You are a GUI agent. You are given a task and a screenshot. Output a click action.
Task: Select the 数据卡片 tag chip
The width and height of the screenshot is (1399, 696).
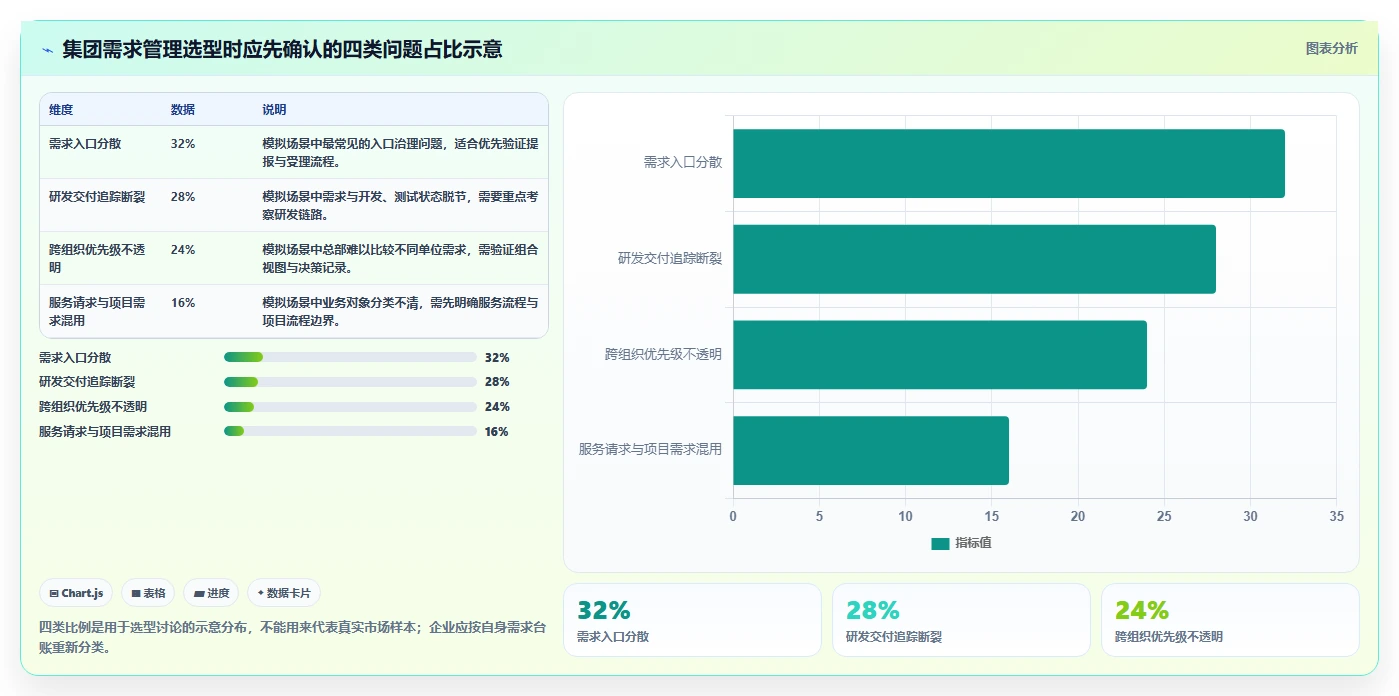284,593
